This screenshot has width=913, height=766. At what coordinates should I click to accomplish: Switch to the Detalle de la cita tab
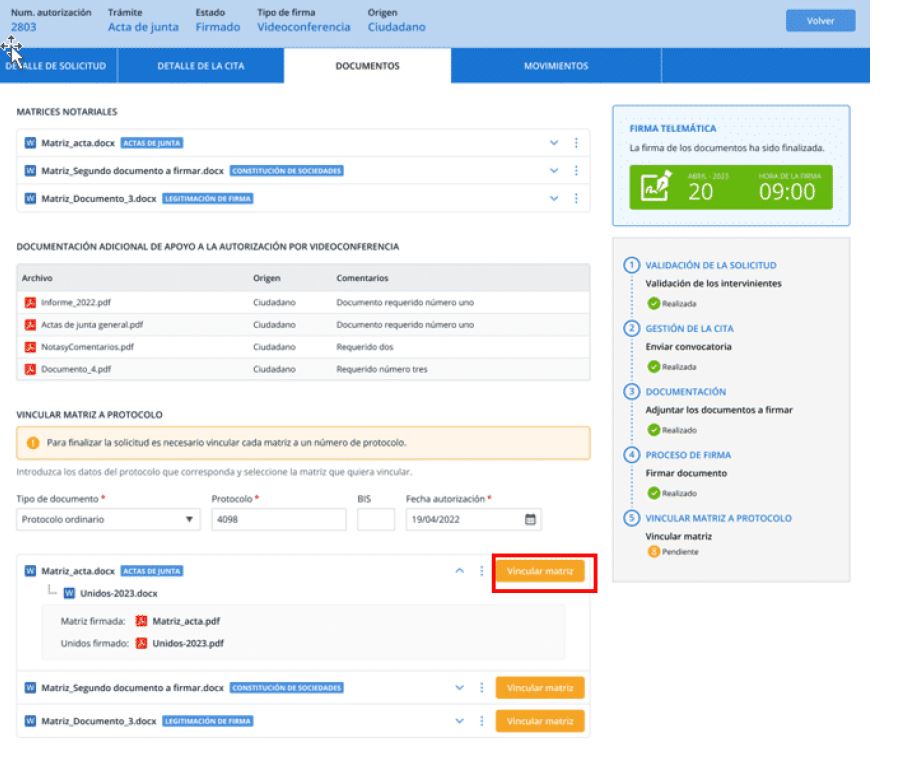200,66
